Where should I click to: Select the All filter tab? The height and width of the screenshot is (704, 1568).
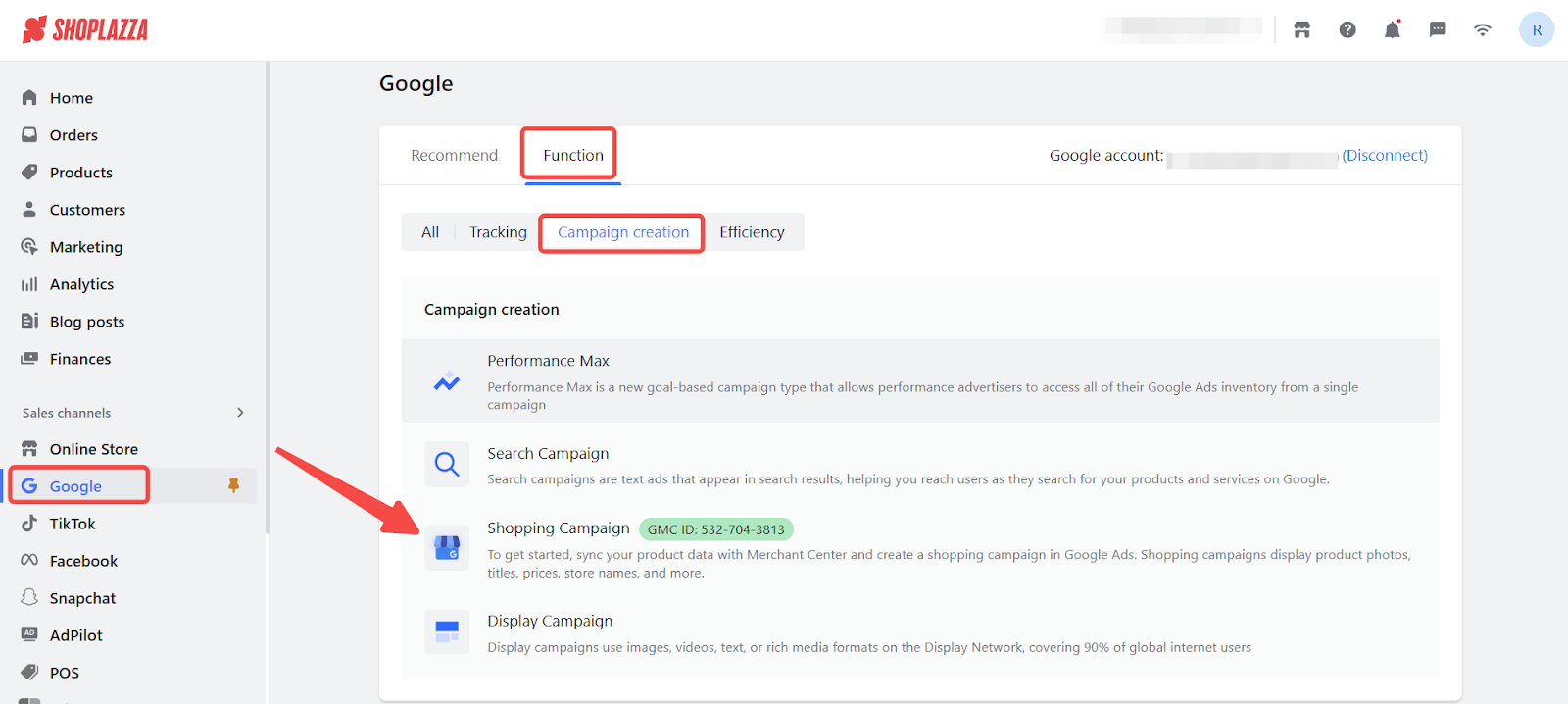430,232
